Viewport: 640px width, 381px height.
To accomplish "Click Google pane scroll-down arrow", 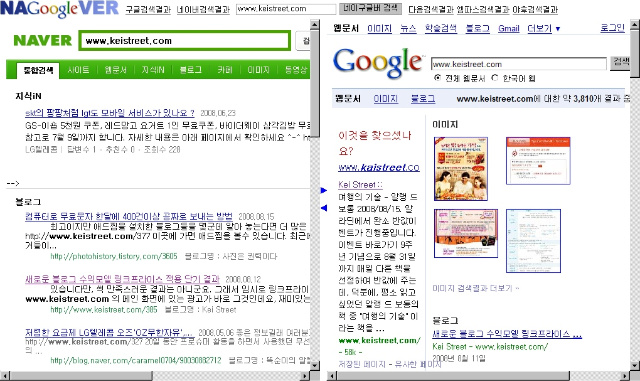I will pyautogui.click(x=635, y=365).
